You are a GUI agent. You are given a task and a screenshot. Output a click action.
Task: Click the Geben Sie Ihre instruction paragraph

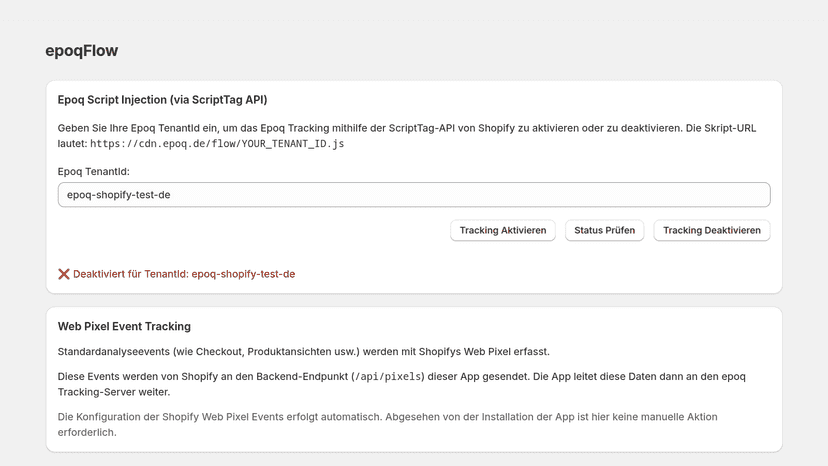[x=407, y=136]
